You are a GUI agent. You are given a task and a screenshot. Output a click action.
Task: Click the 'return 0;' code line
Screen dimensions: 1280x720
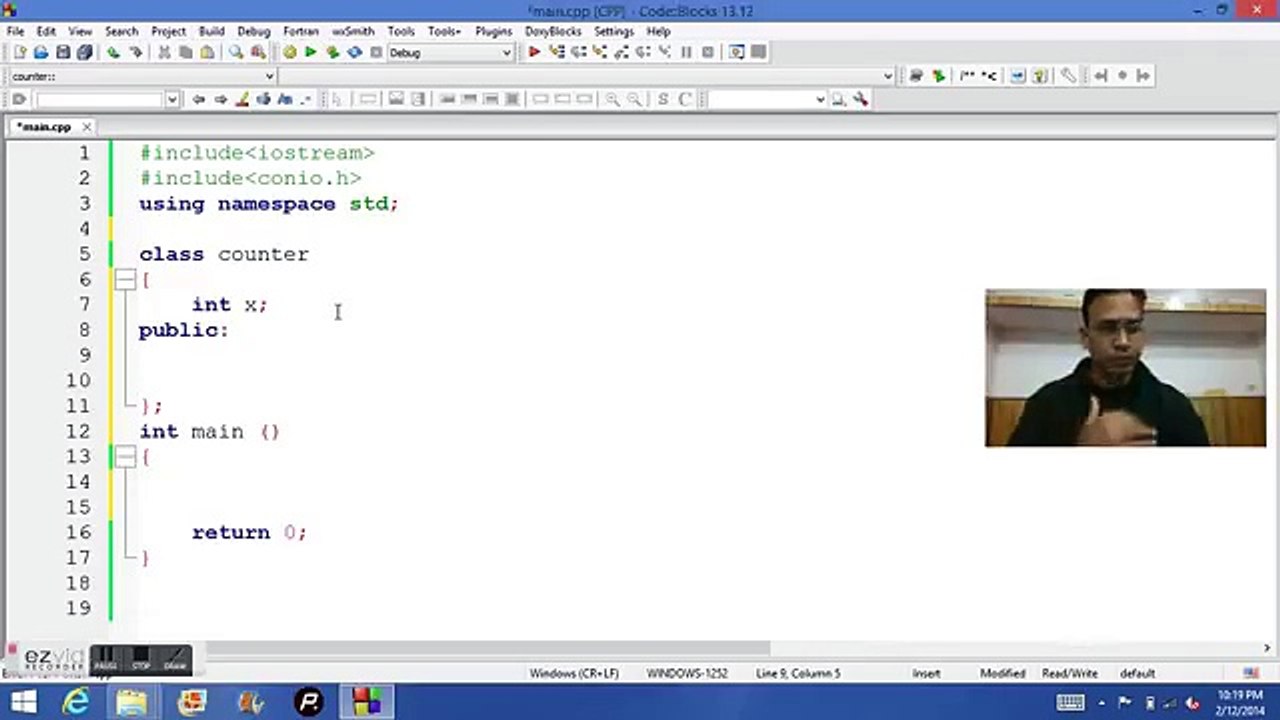point(249,532)
